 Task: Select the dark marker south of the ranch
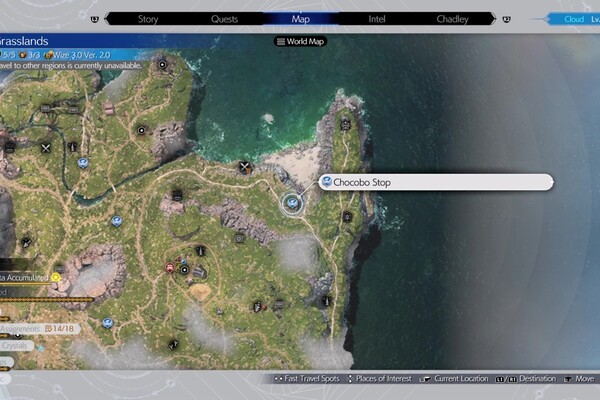pyautogui.click(x=174, y=344)
